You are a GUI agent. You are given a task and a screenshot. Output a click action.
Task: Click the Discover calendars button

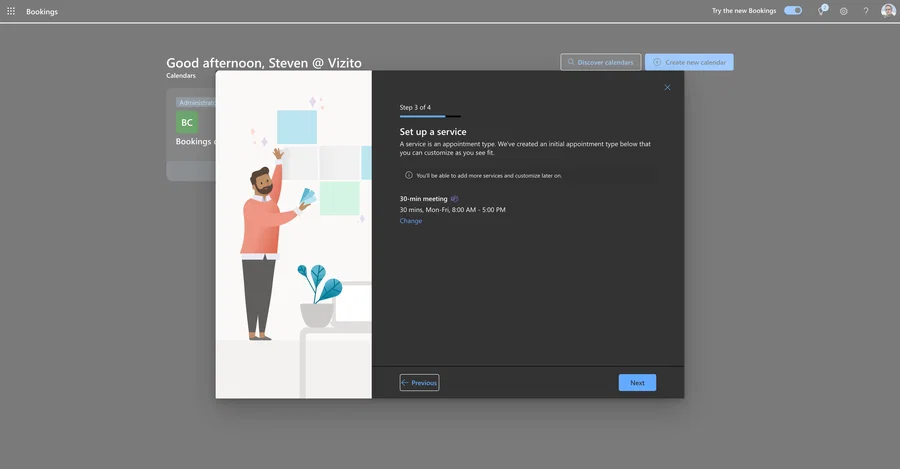tap(600, 62)
